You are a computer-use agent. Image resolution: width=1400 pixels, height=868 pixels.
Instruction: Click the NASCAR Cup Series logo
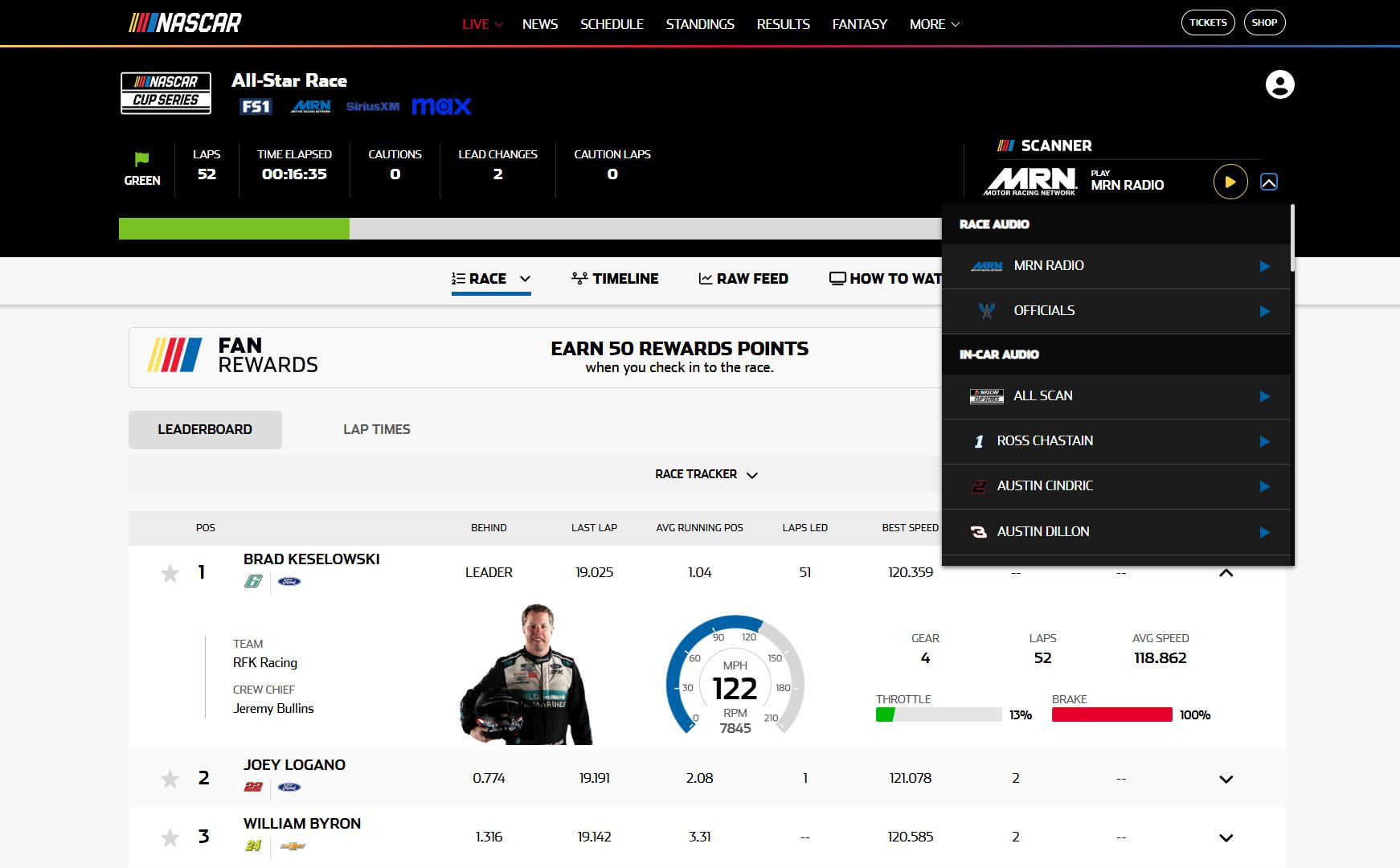[x=166, y=93]
